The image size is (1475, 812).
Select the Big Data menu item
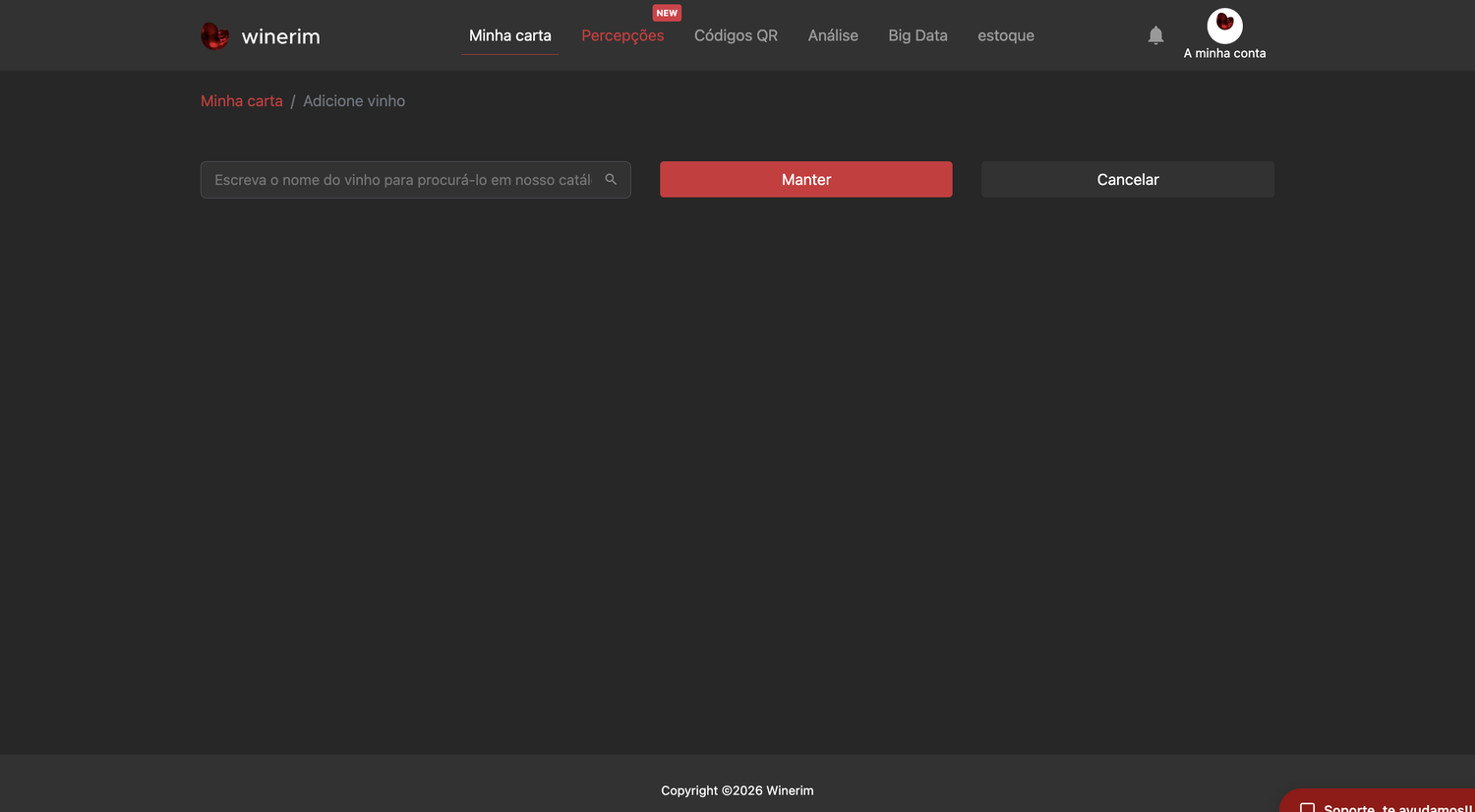point(917,35)
